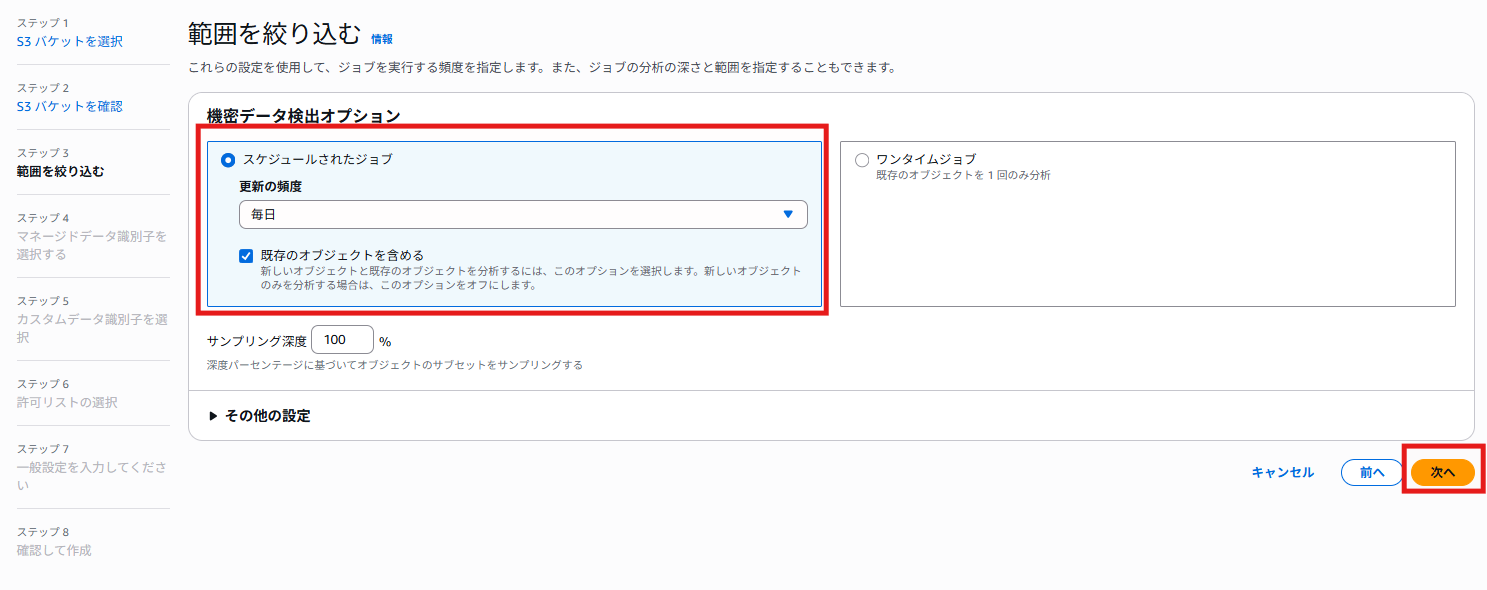Image resolution: width=1487 pixels, height=590 pixels.
Task: Select the ワンタイムジョブ radio option
Action: [x=862, y=159]
